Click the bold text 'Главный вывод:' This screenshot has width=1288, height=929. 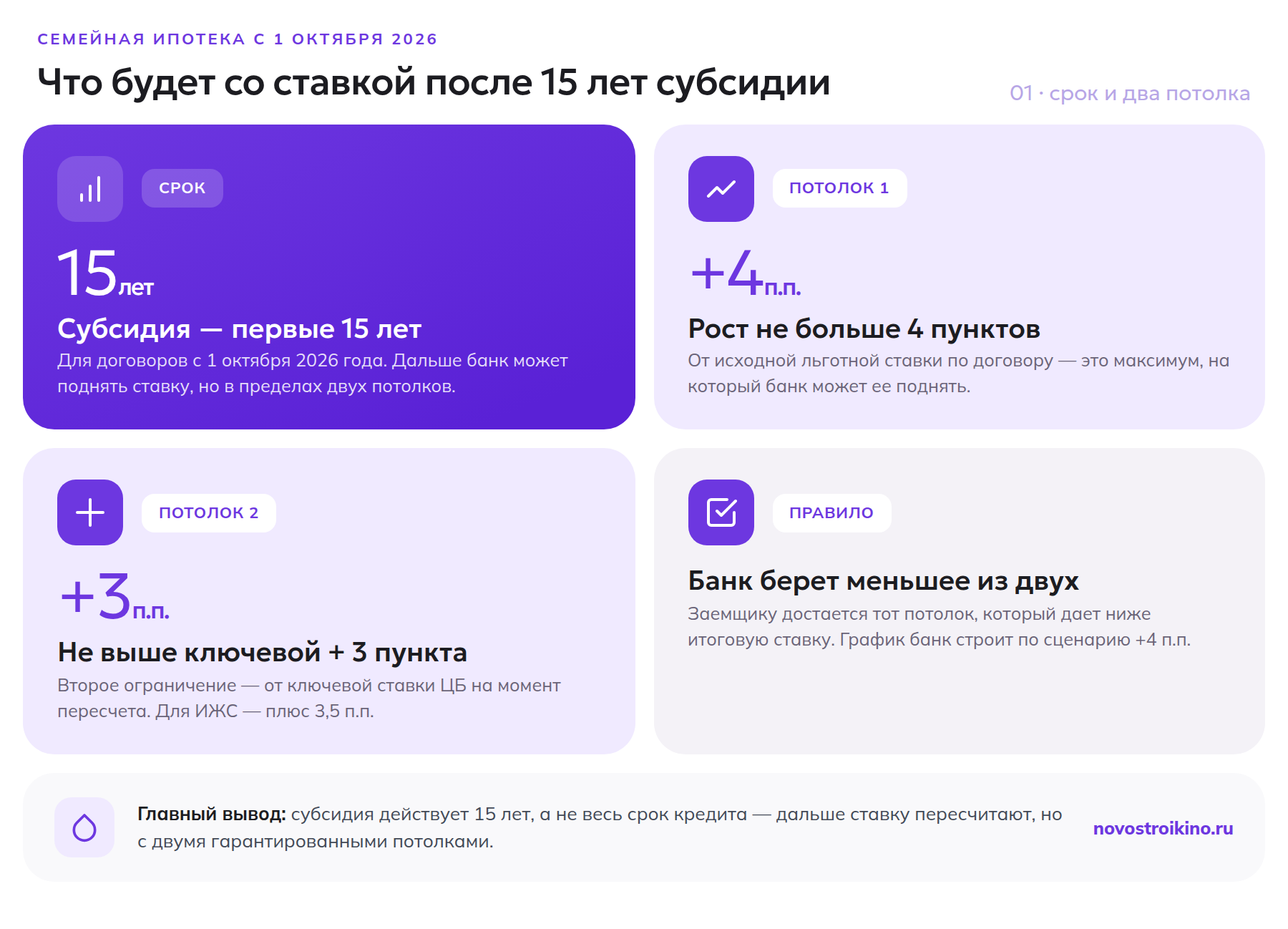[x=212, y=814]
